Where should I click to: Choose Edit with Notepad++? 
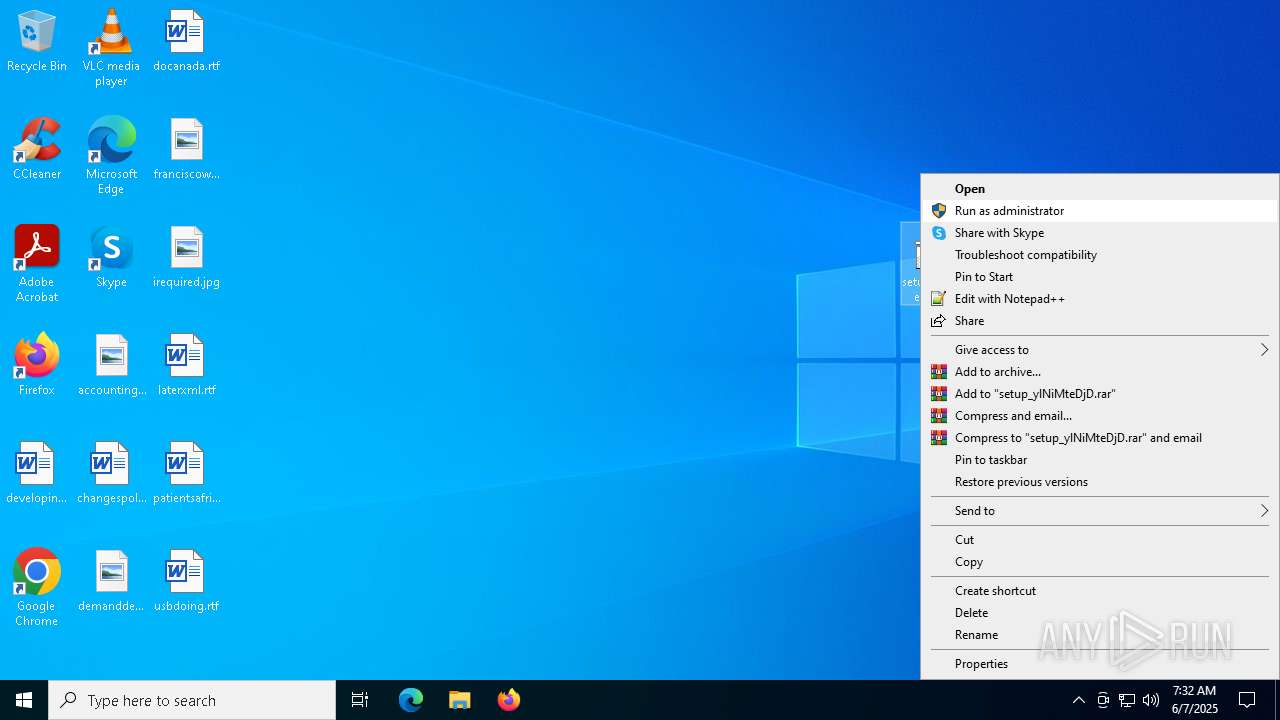(1100, 299)
